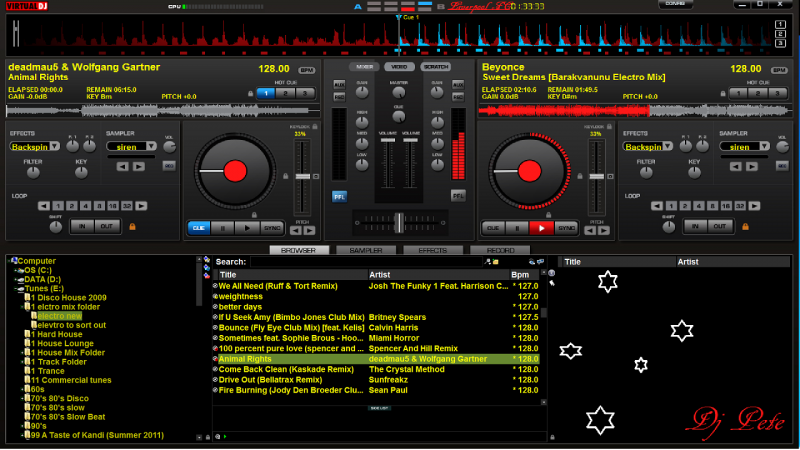Play the right deck track
This screenshot has height=450, width=800.
pyautogui.click(x=542, y=228)
